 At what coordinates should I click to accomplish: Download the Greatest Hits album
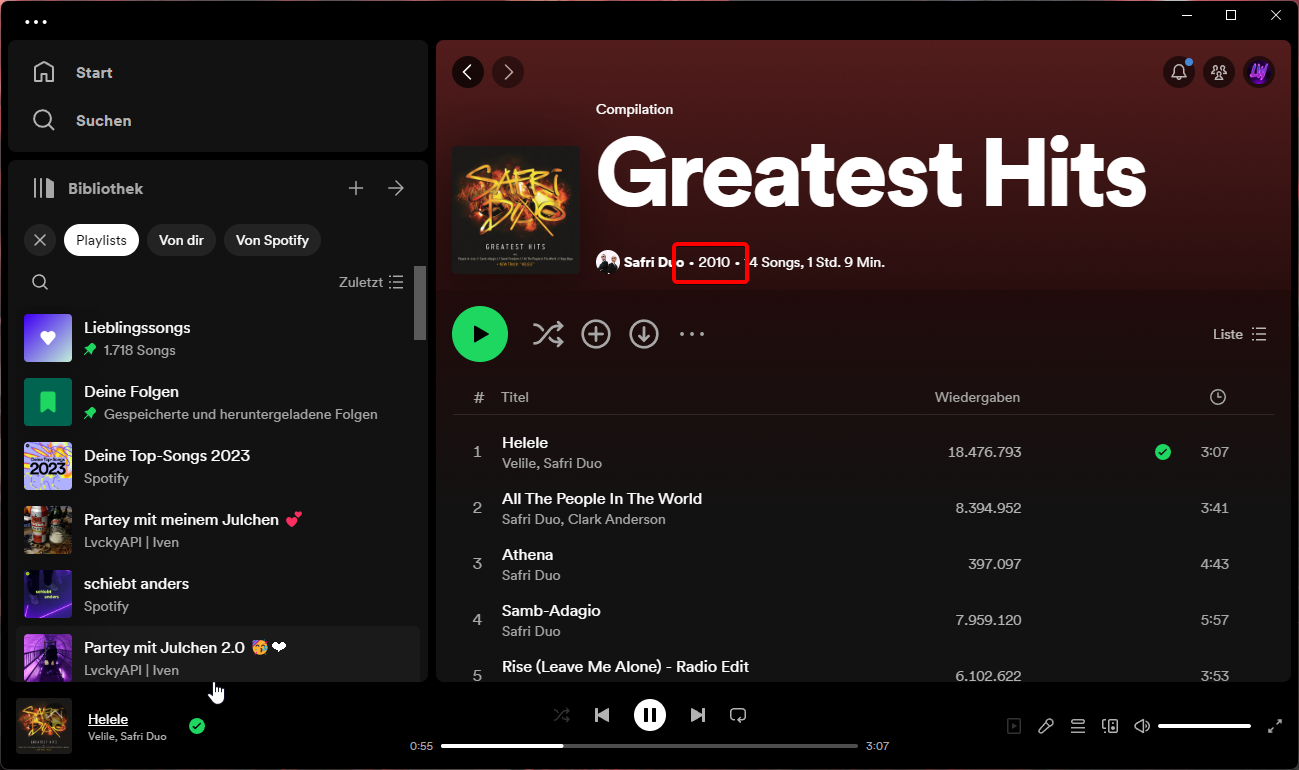point(644,334)
